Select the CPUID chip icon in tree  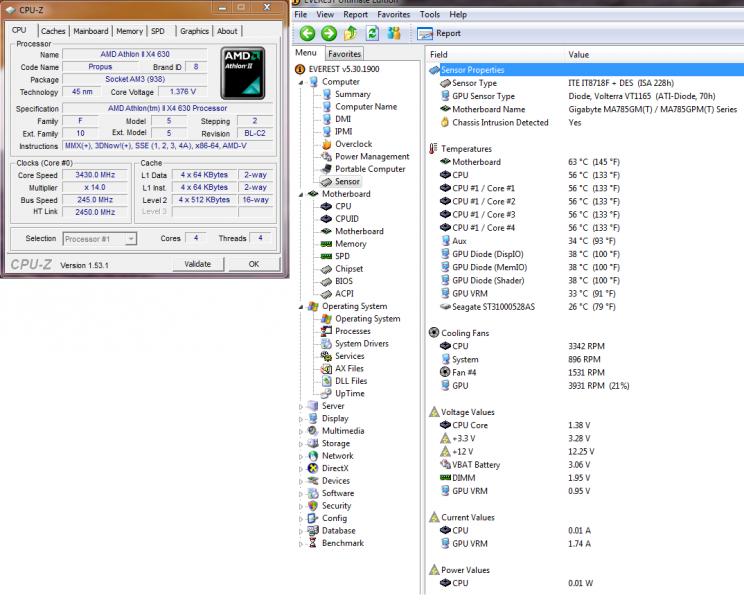point(326,219)
